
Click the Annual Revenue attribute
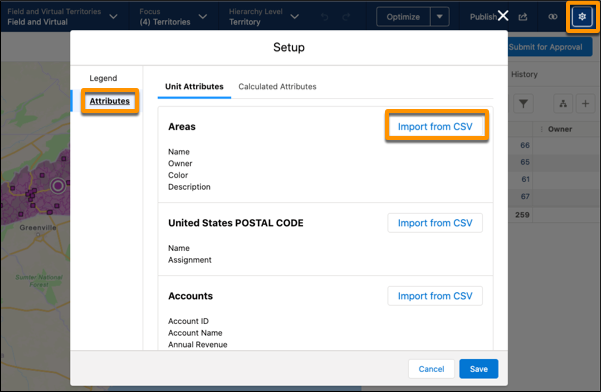(x=198, y=344)
